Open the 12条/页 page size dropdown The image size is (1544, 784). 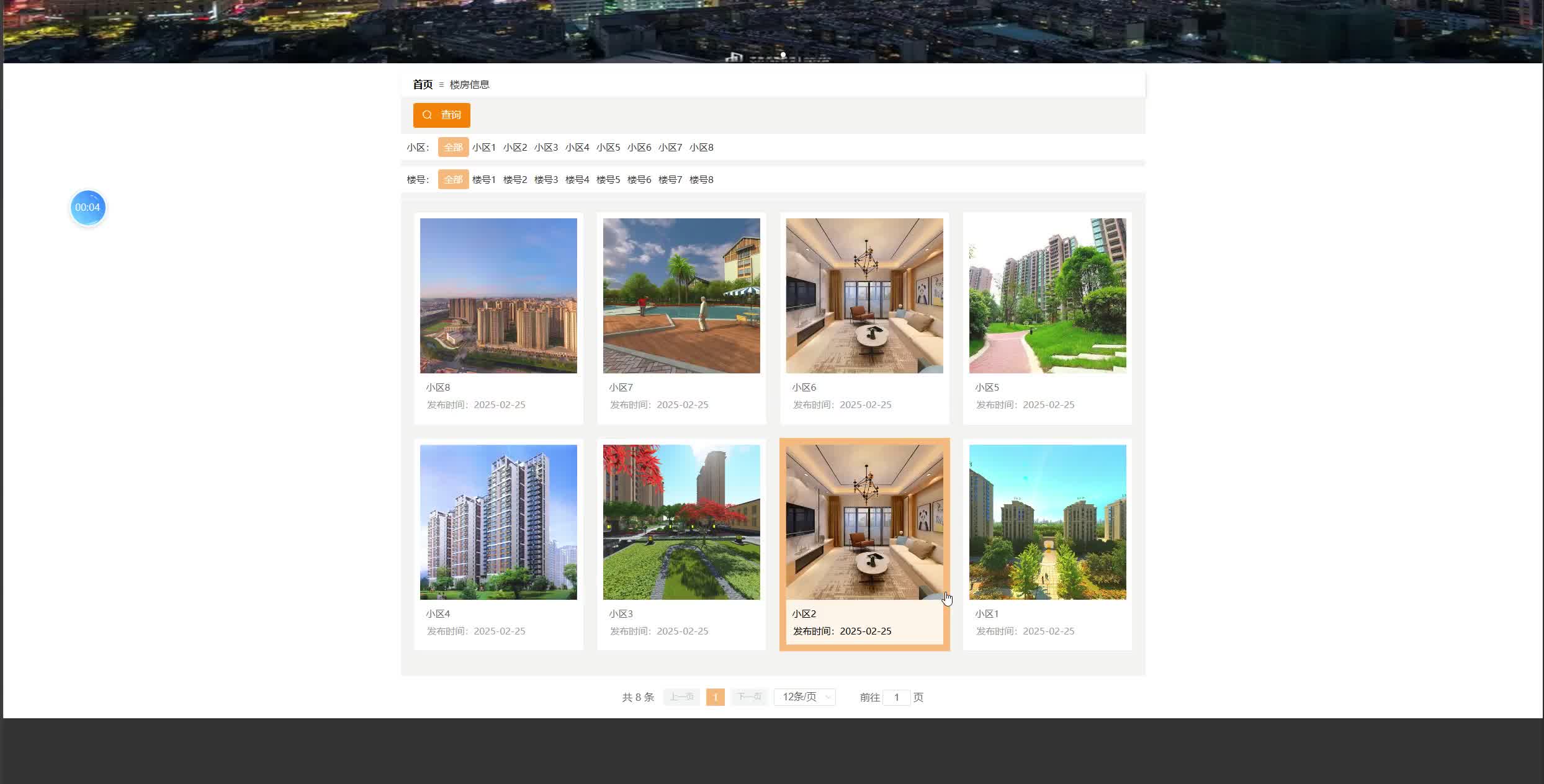tap(804, 697)
